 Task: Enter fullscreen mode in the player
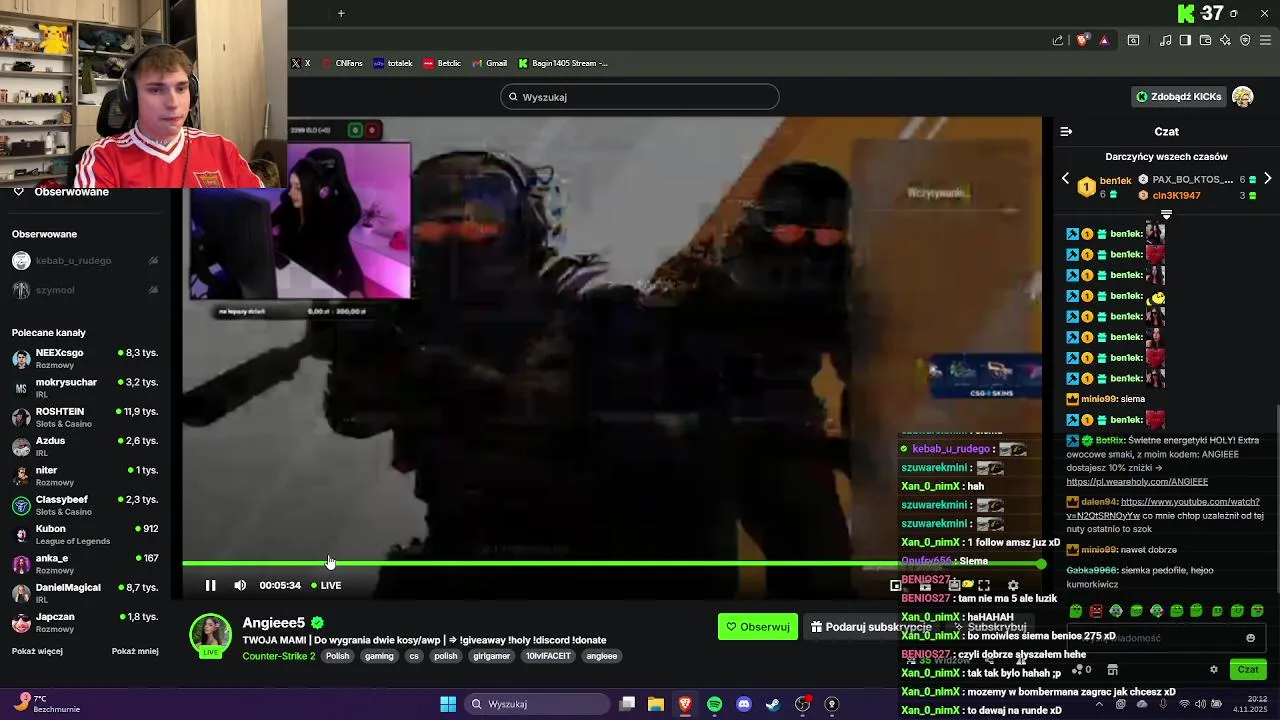pyautogui.click(x=984, y=585)
